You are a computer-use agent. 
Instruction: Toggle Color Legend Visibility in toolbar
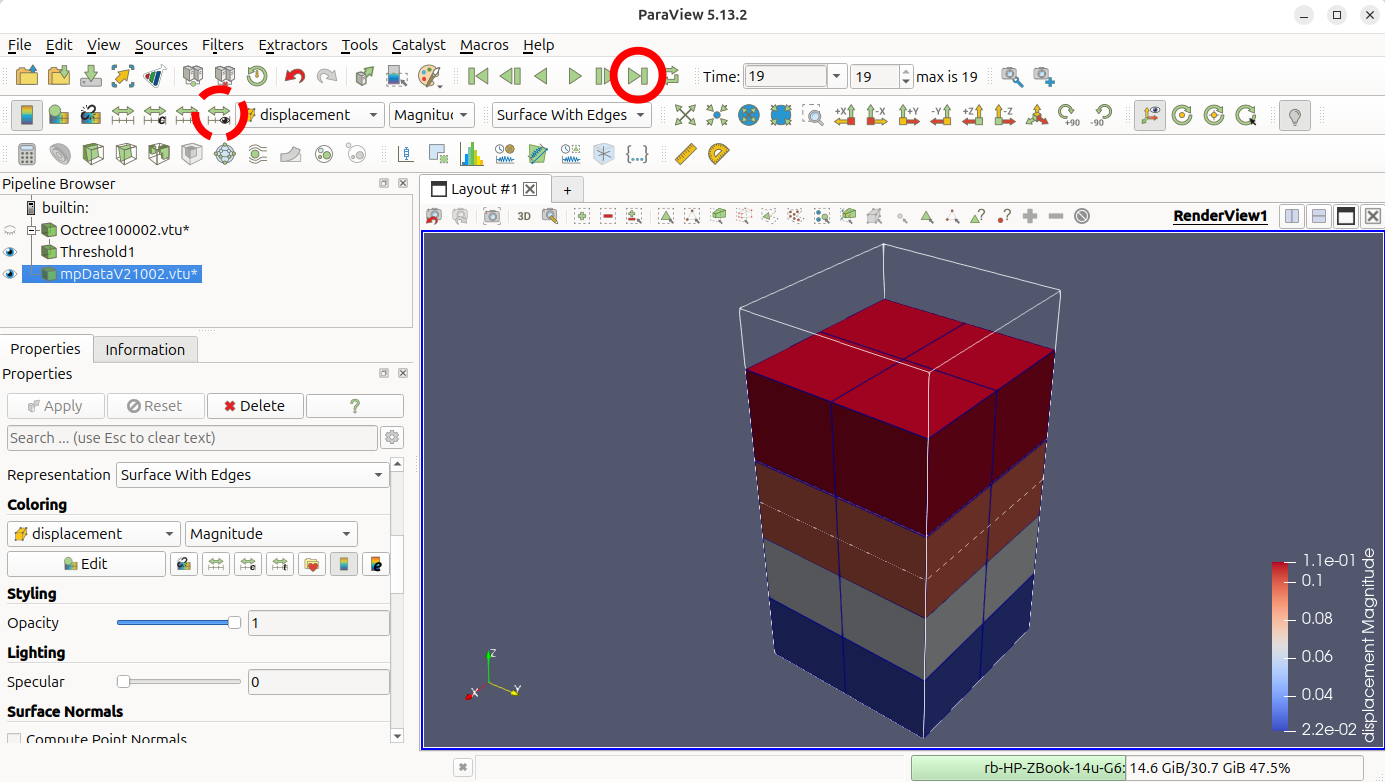click(27, 115)
